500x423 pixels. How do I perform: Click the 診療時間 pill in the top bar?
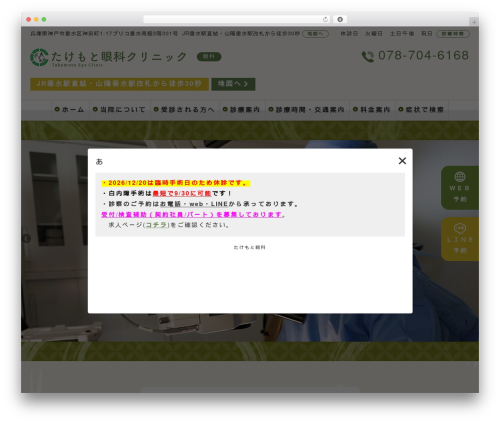tap(453, 34)
